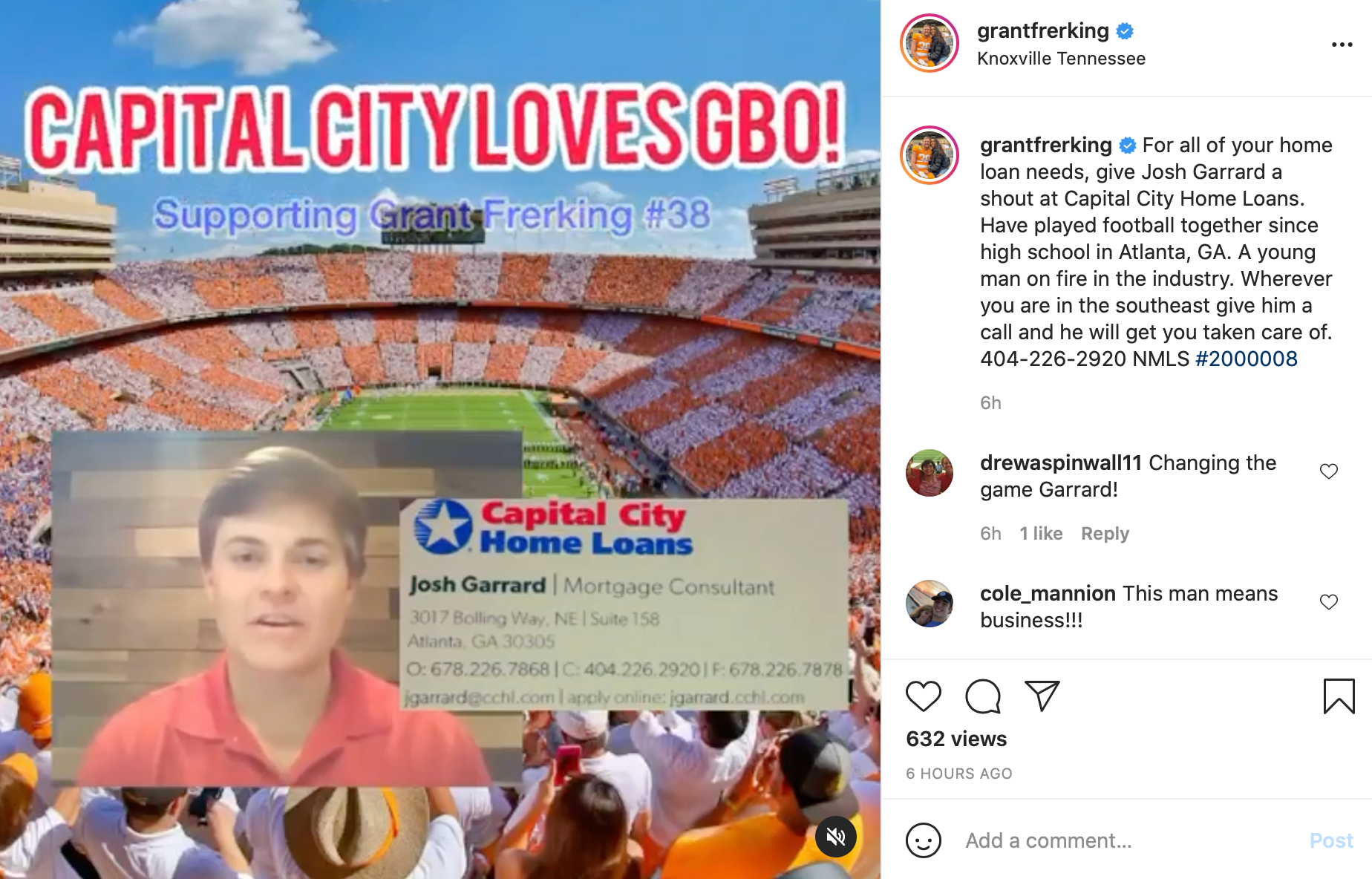1372x879 pixels.
Task: Click the 632 views count
Action: (x=956, y=739)
